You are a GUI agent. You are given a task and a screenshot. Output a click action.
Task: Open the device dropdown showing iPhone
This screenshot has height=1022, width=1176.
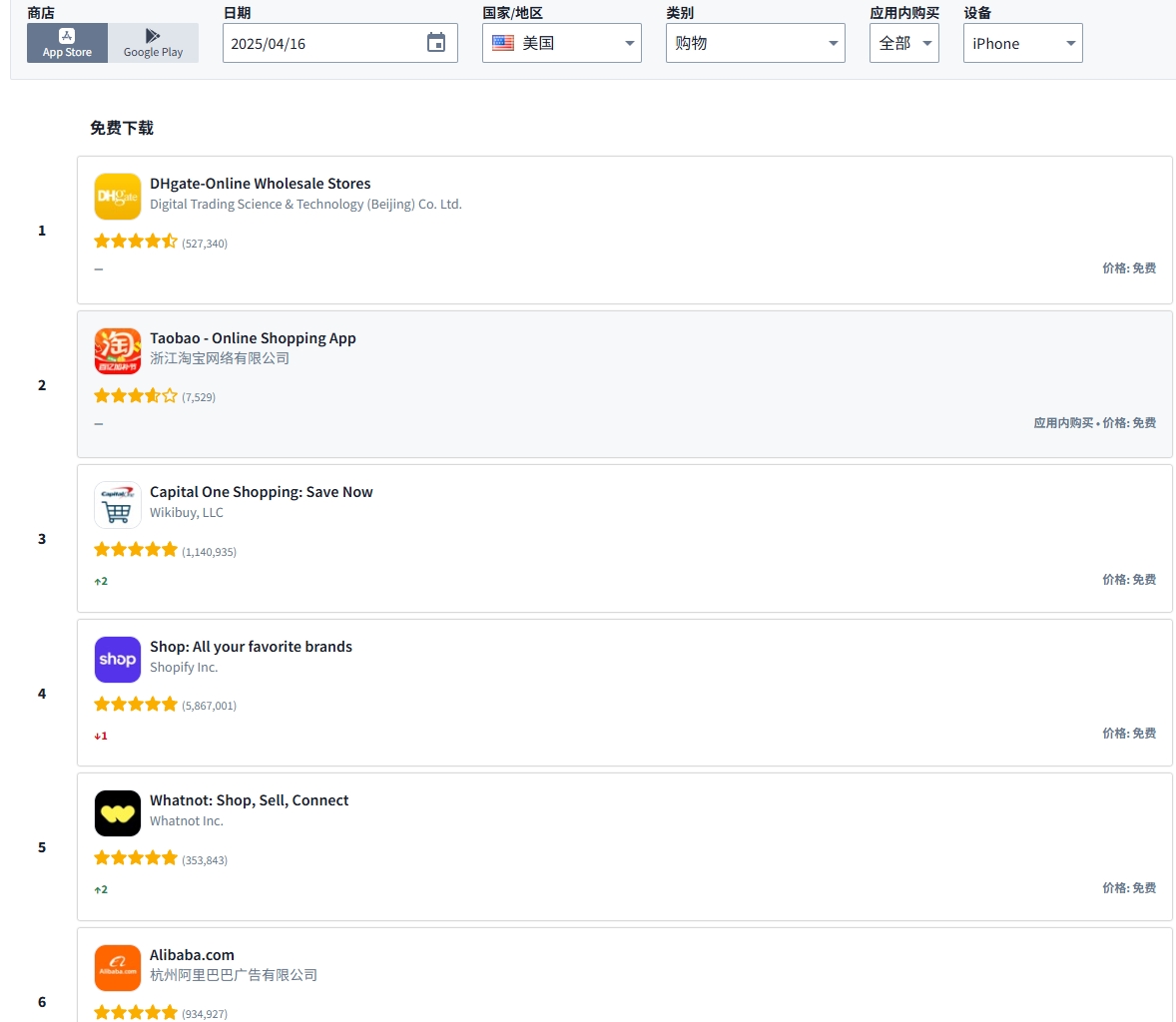[x=1023, y=43]
